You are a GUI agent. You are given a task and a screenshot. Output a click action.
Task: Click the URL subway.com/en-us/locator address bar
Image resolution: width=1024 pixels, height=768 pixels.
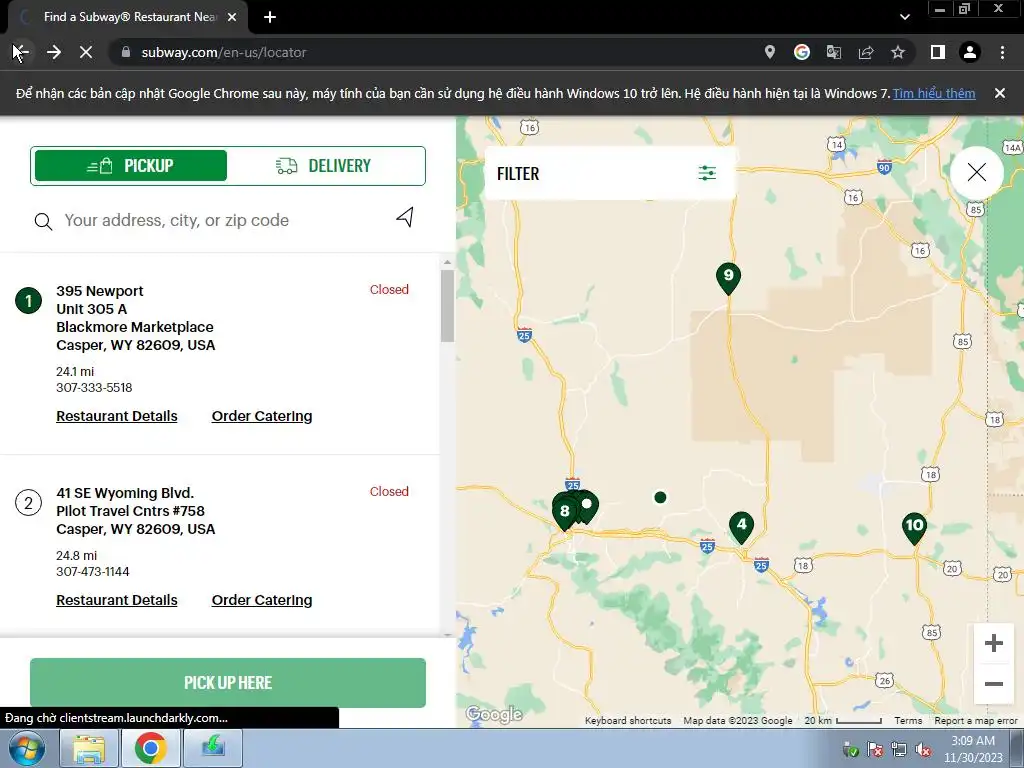(224, 52)
